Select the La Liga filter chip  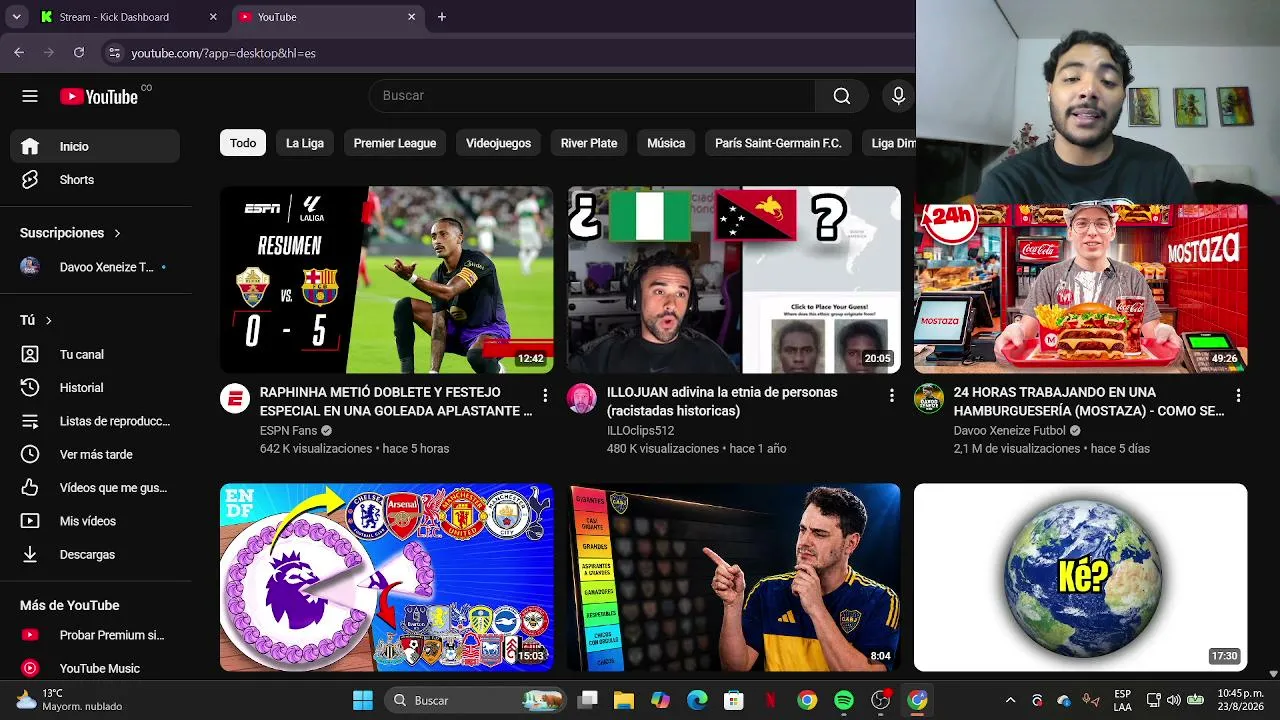point(305,143)
